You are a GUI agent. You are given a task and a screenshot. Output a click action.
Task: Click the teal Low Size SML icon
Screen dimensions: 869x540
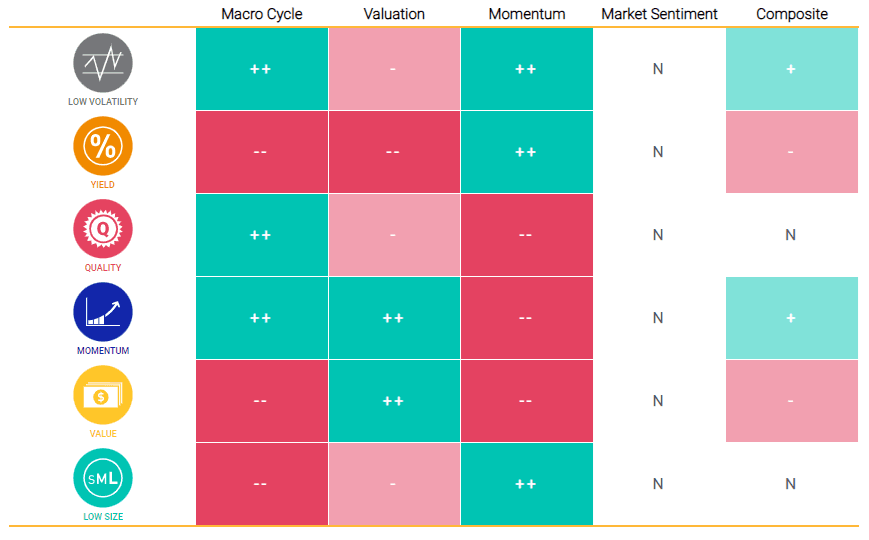[103, 478]
